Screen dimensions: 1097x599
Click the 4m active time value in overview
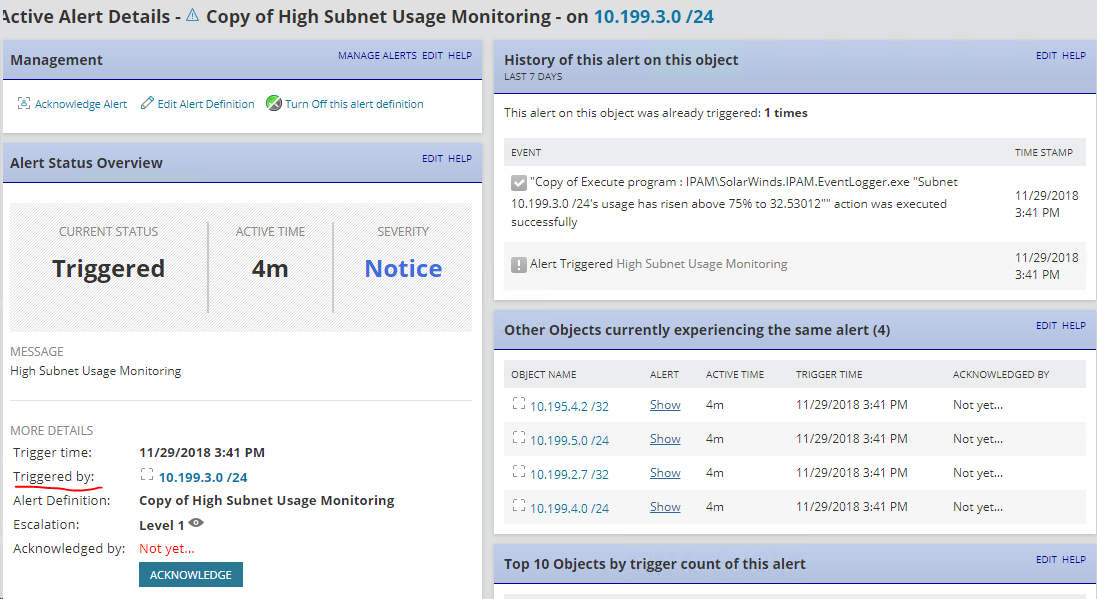point(270,269)
